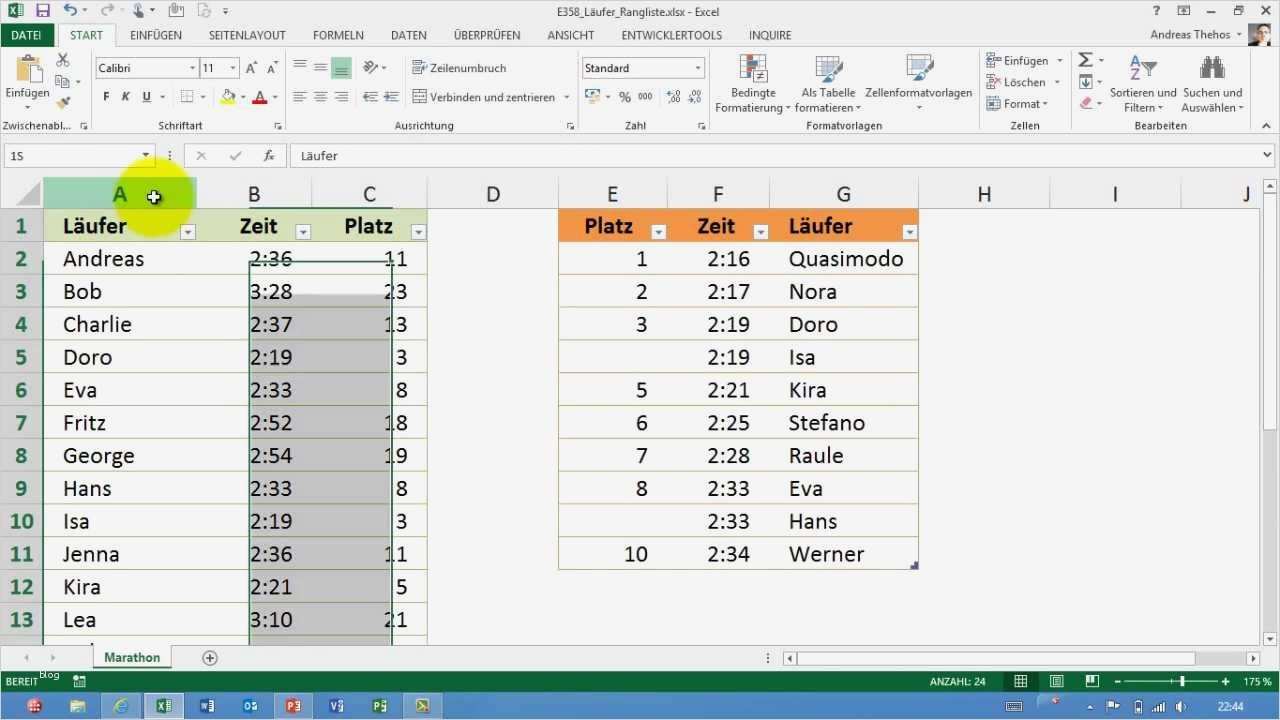Click in the Name Box field
The width and height of the screenshot is (1280, 720).
72,156
